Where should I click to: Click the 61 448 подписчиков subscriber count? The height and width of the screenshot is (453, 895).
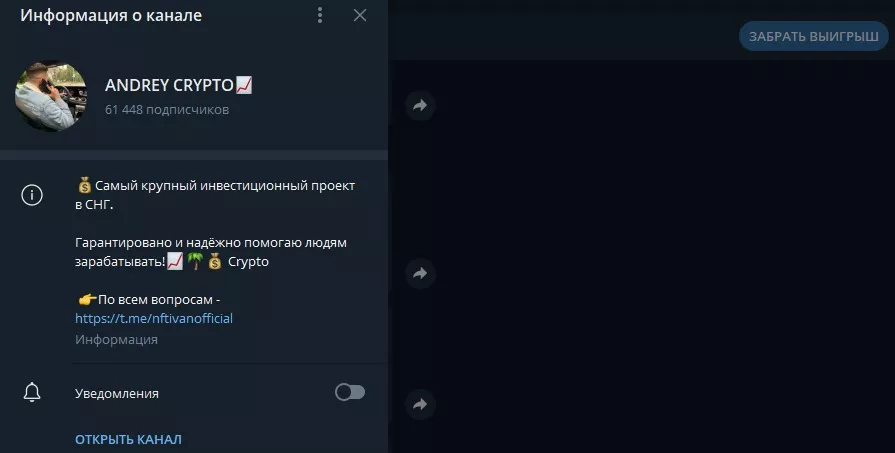pos(167,109)
